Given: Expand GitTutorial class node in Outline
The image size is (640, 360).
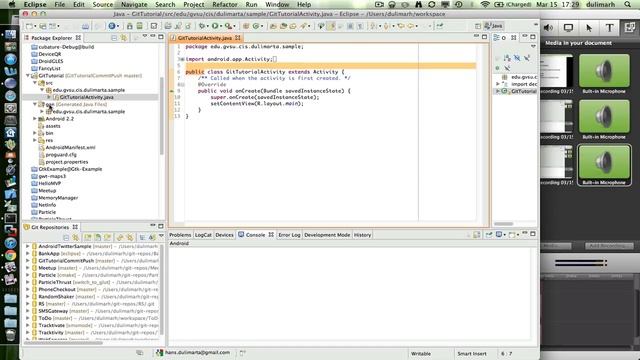Looking at the screenshot, I should [x=498, y=91].
